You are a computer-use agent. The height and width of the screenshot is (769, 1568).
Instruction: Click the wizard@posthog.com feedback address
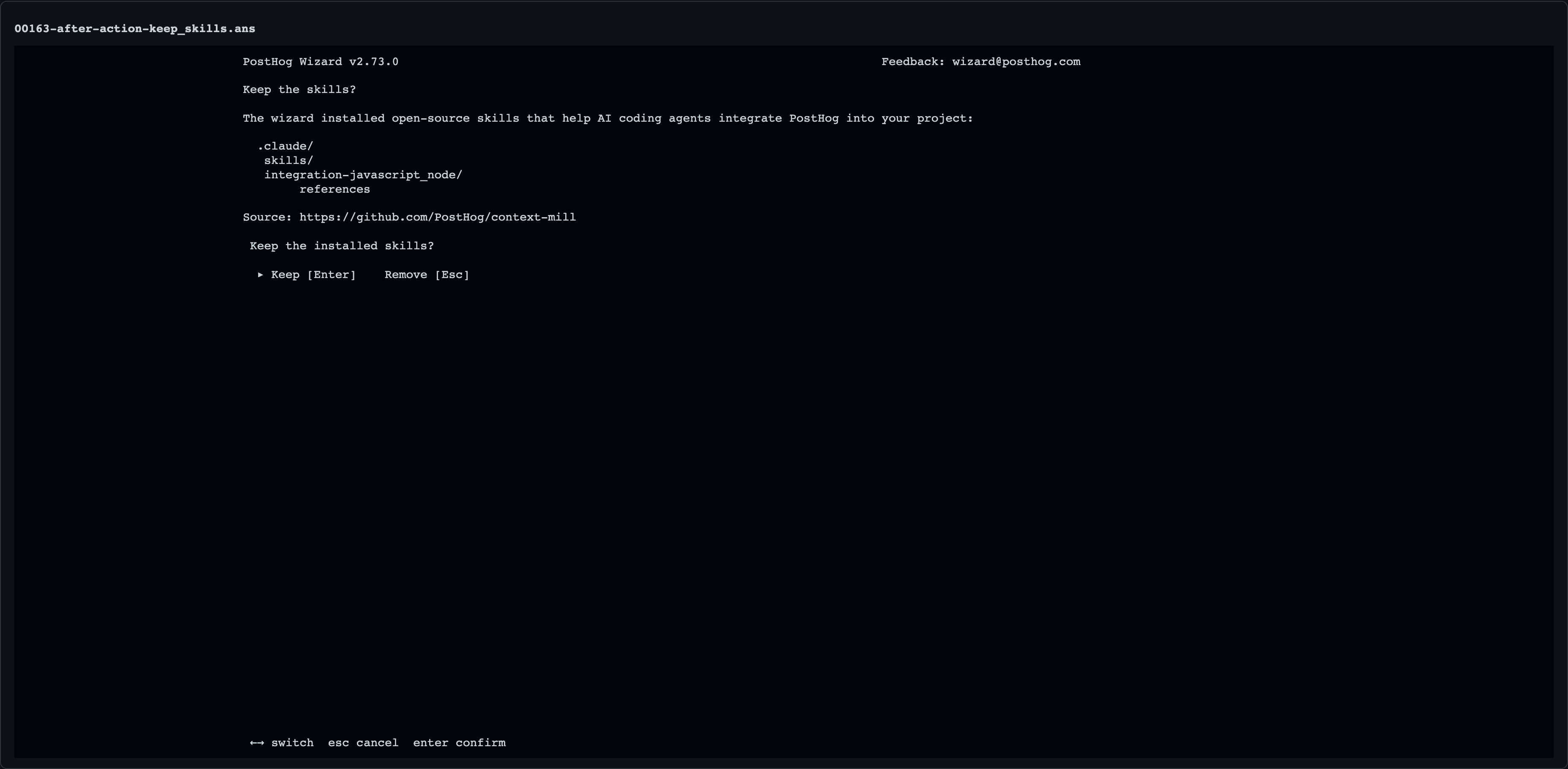(x=1016, y=62)
